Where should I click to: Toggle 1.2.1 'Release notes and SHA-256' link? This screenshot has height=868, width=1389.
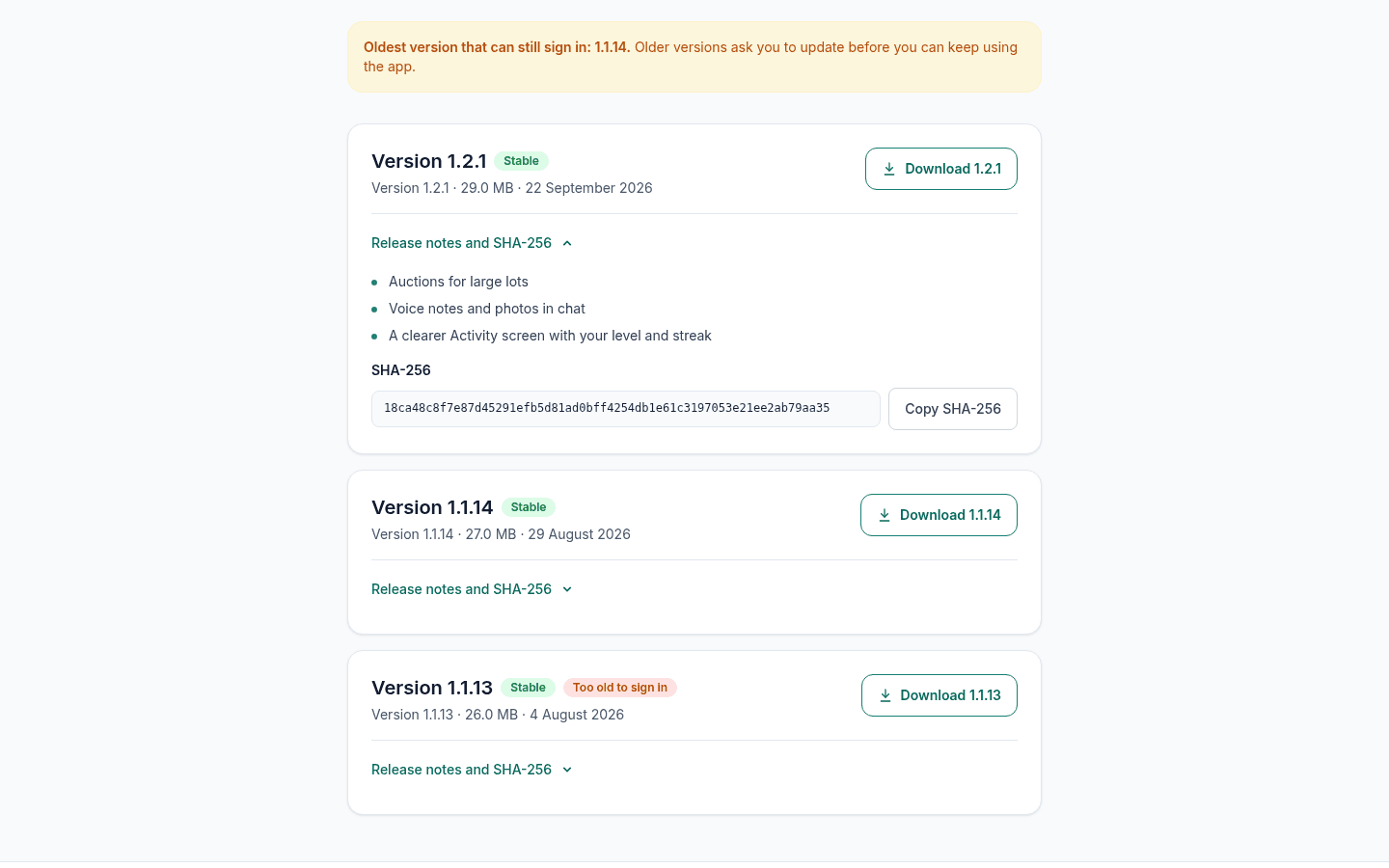[473, 243]
